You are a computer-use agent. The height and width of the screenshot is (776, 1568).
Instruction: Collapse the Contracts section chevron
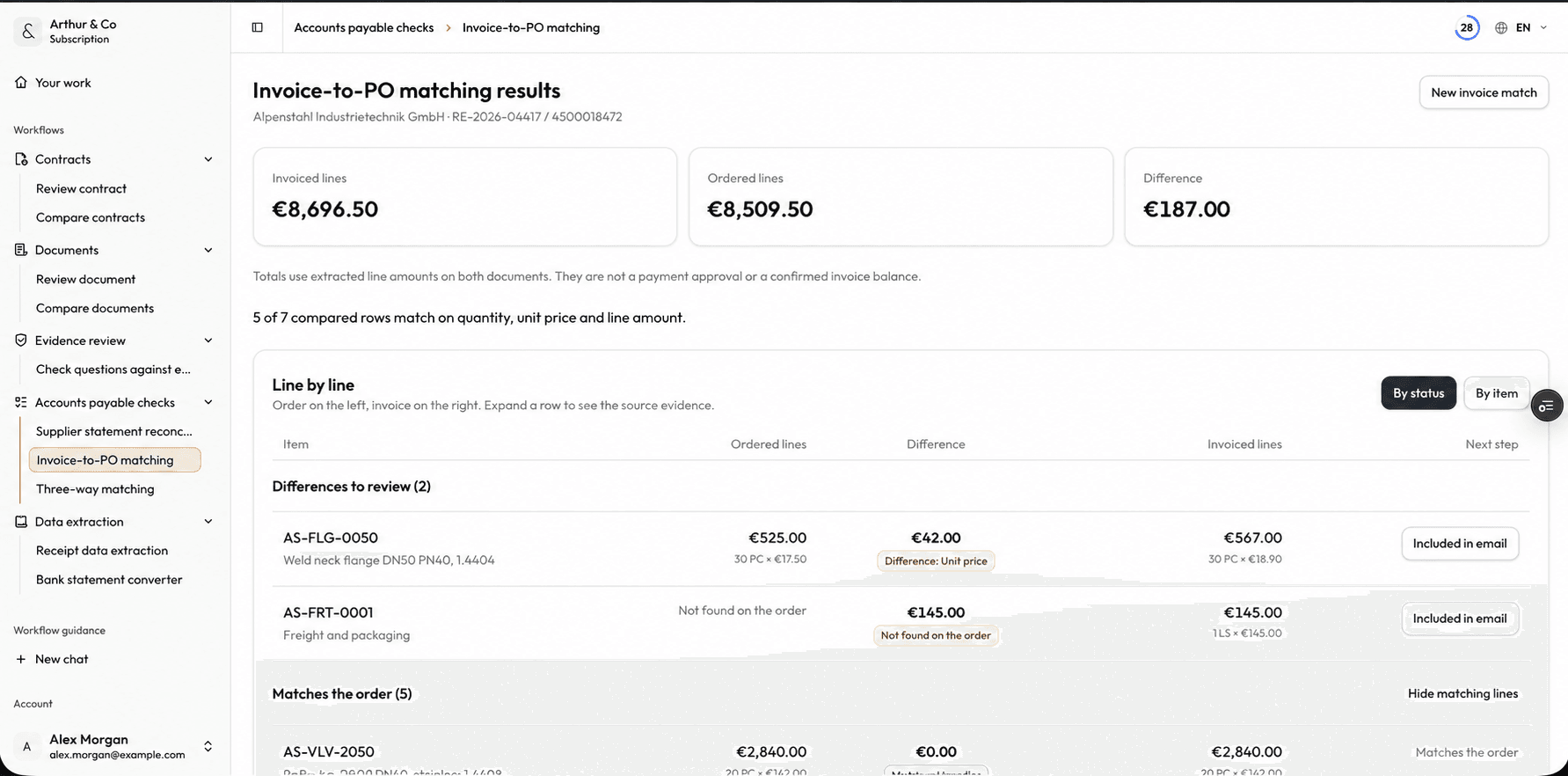[208, 159]
